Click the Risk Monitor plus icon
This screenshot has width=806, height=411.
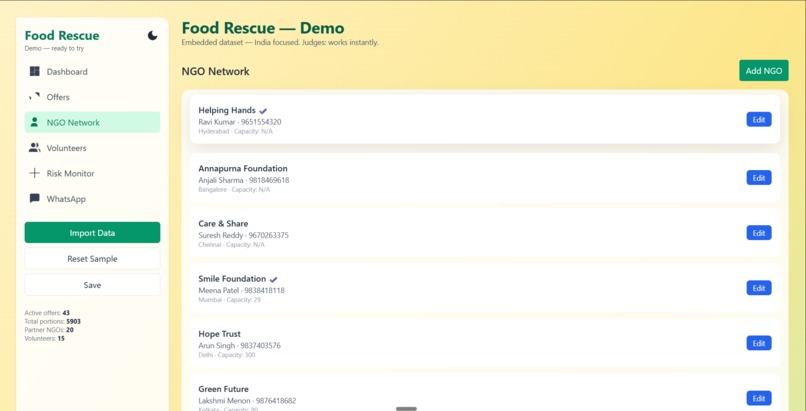(x=34, y=173)
